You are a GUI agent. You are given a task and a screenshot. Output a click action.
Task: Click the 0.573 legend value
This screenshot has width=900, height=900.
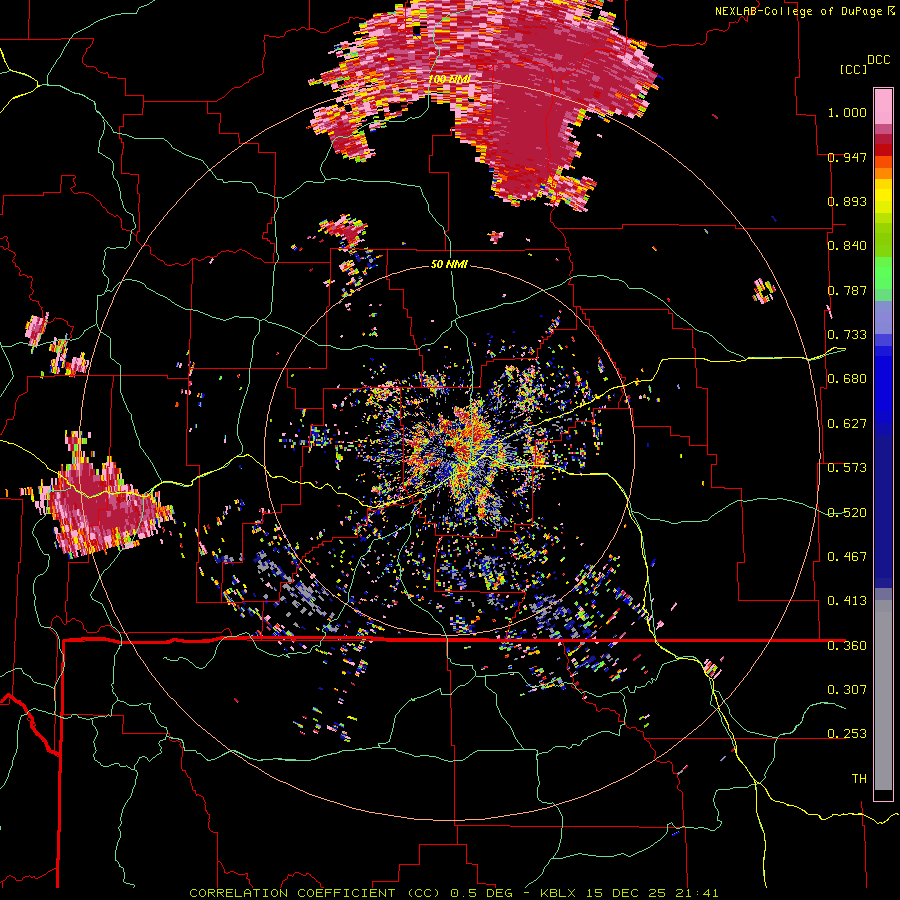point(847,468)
